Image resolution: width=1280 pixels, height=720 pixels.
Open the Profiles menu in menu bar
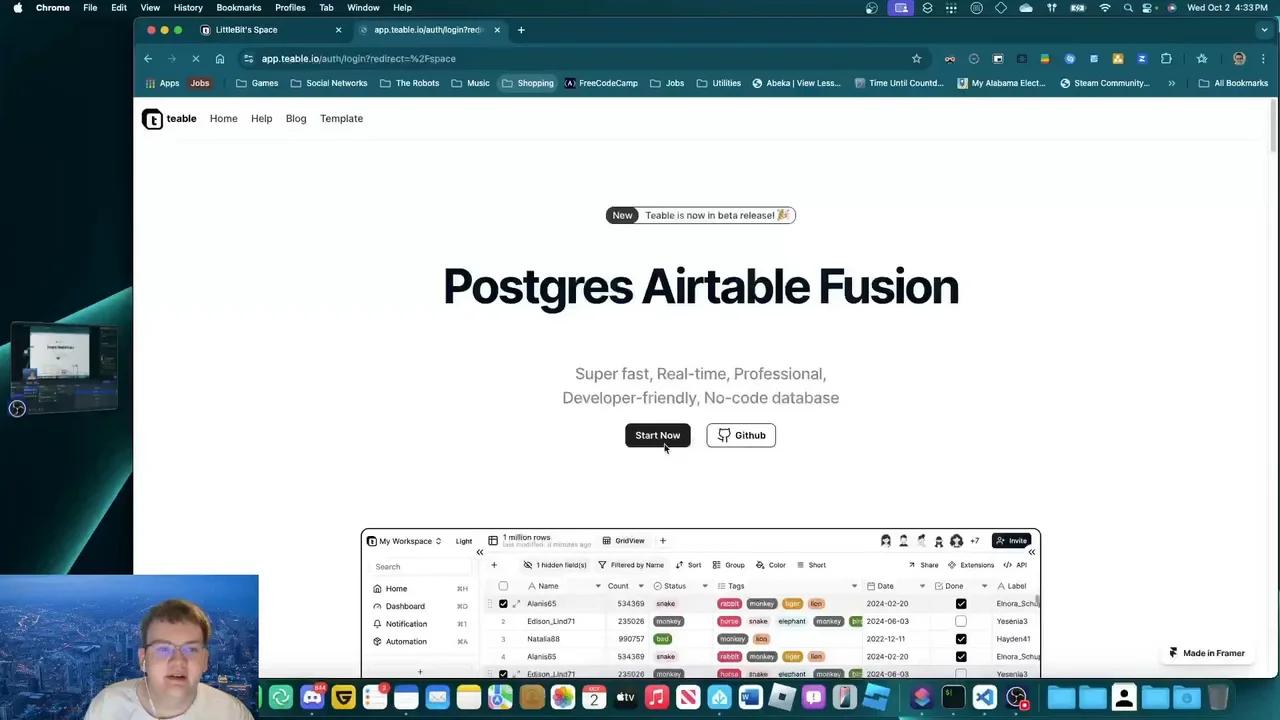(x=290, y=8)
